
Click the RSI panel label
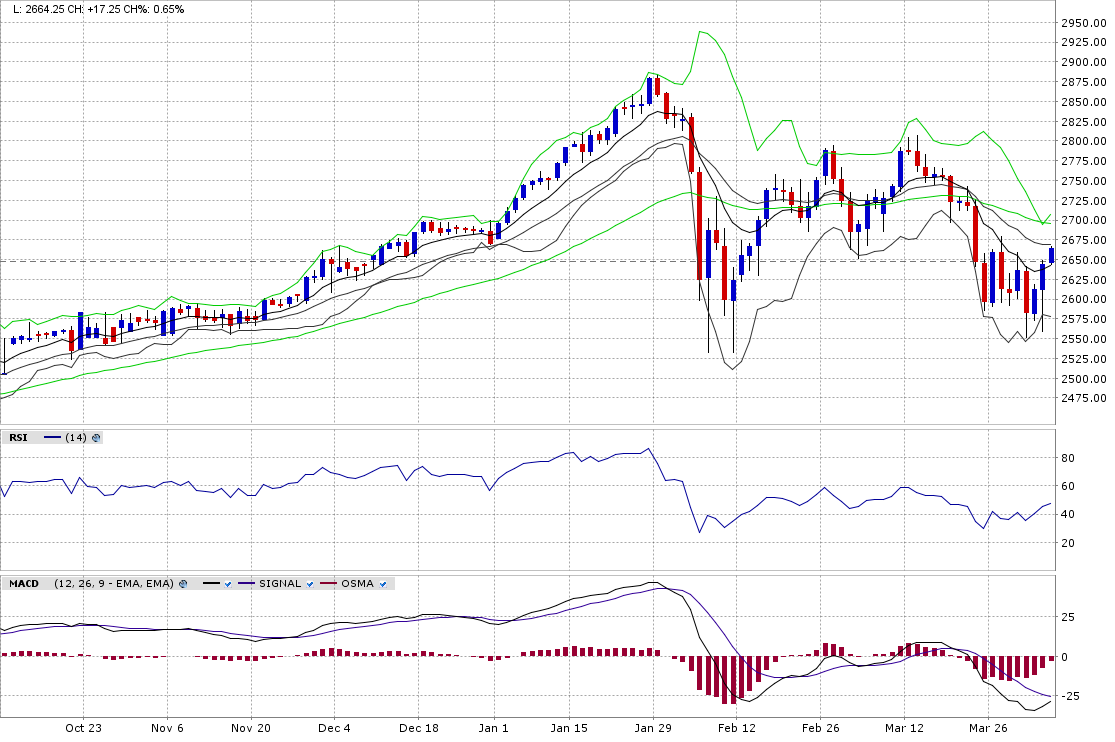(18, 438)
